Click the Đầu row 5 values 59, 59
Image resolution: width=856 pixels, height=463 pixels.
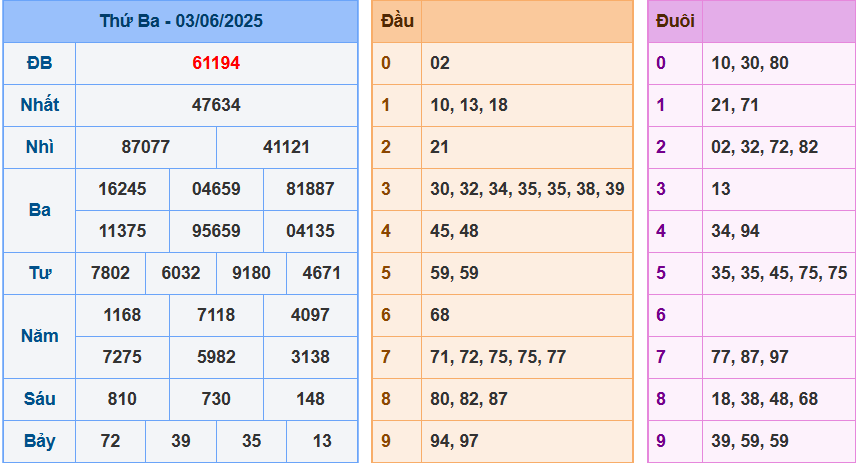coord(454,273)
